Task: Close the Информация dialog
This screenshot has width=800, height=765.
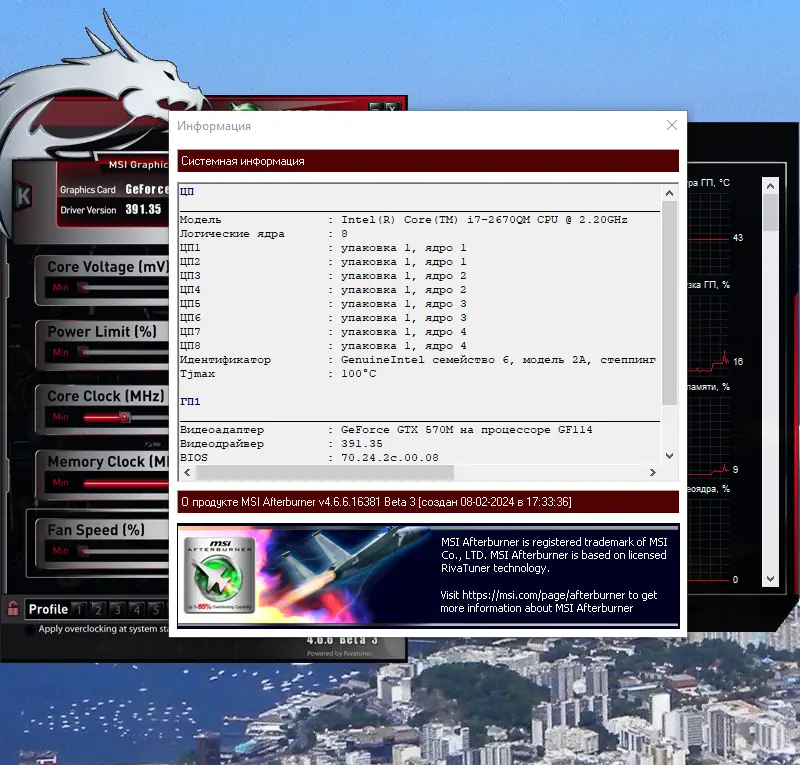Action: [x=671, y=125]
